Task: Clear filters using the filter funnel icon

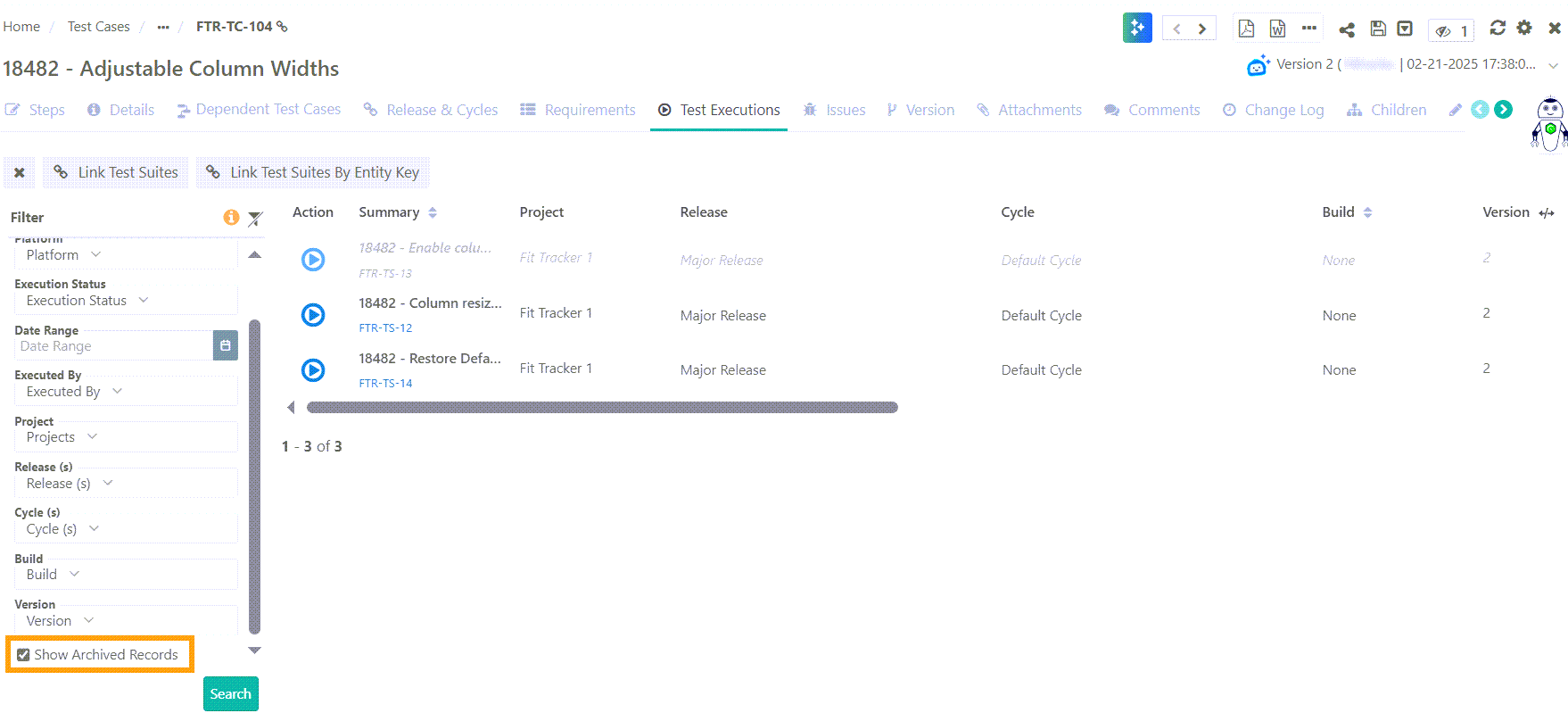Action: click(x=255, y=218)
